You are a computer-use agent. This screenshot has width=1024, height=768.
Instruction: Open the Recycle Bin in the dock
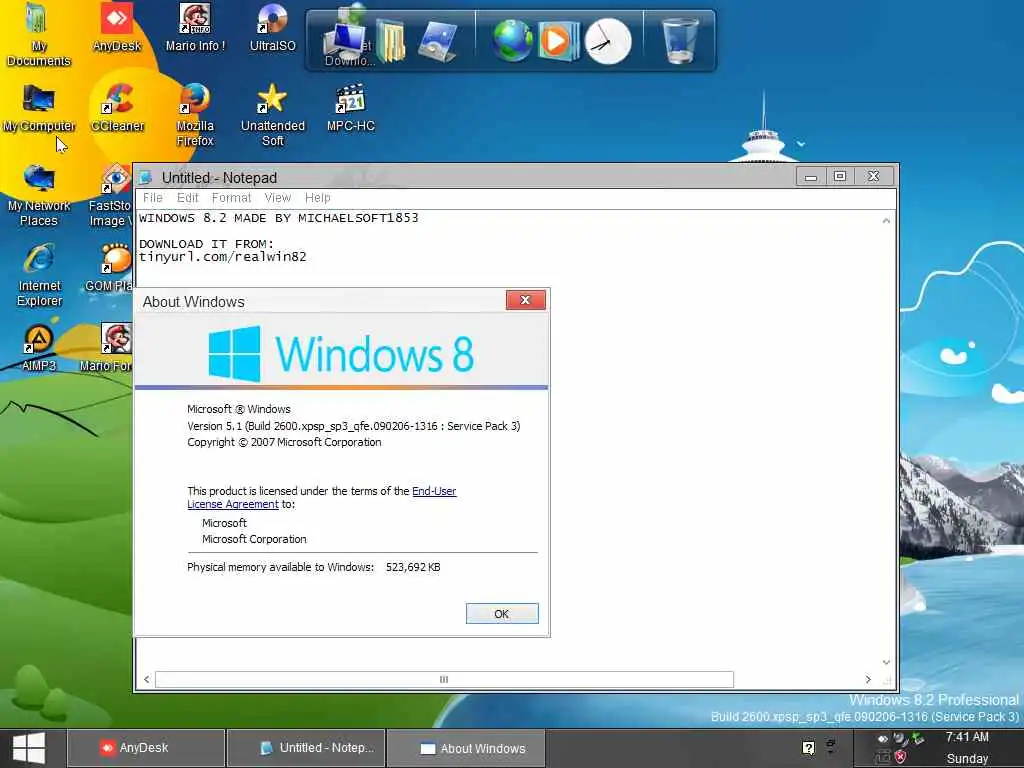(x=680, y=40)
